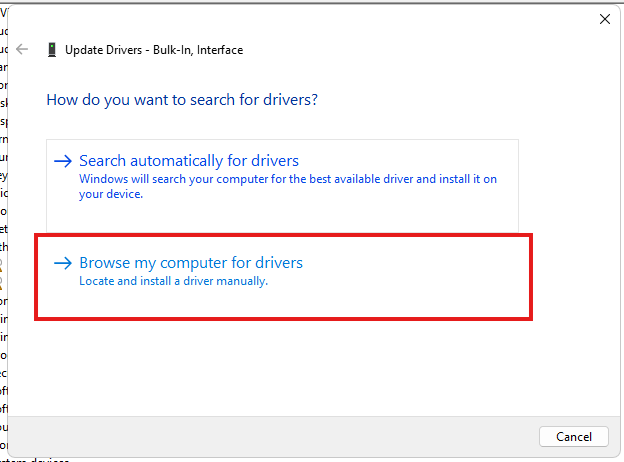Choose Search automatically for drivers
Screen dimensions: 624x462
tap(283, 186)
